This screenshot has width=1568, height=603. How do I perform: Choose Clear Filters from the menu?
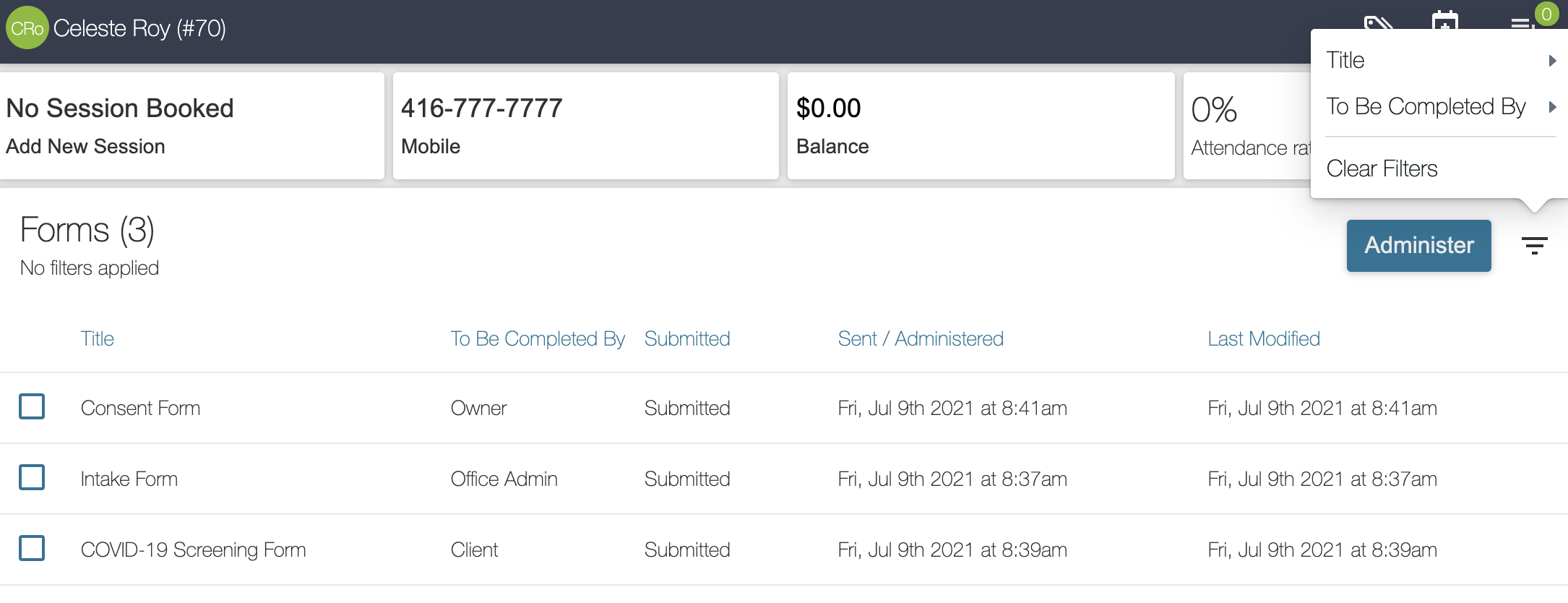click(x=1382, y=168)
